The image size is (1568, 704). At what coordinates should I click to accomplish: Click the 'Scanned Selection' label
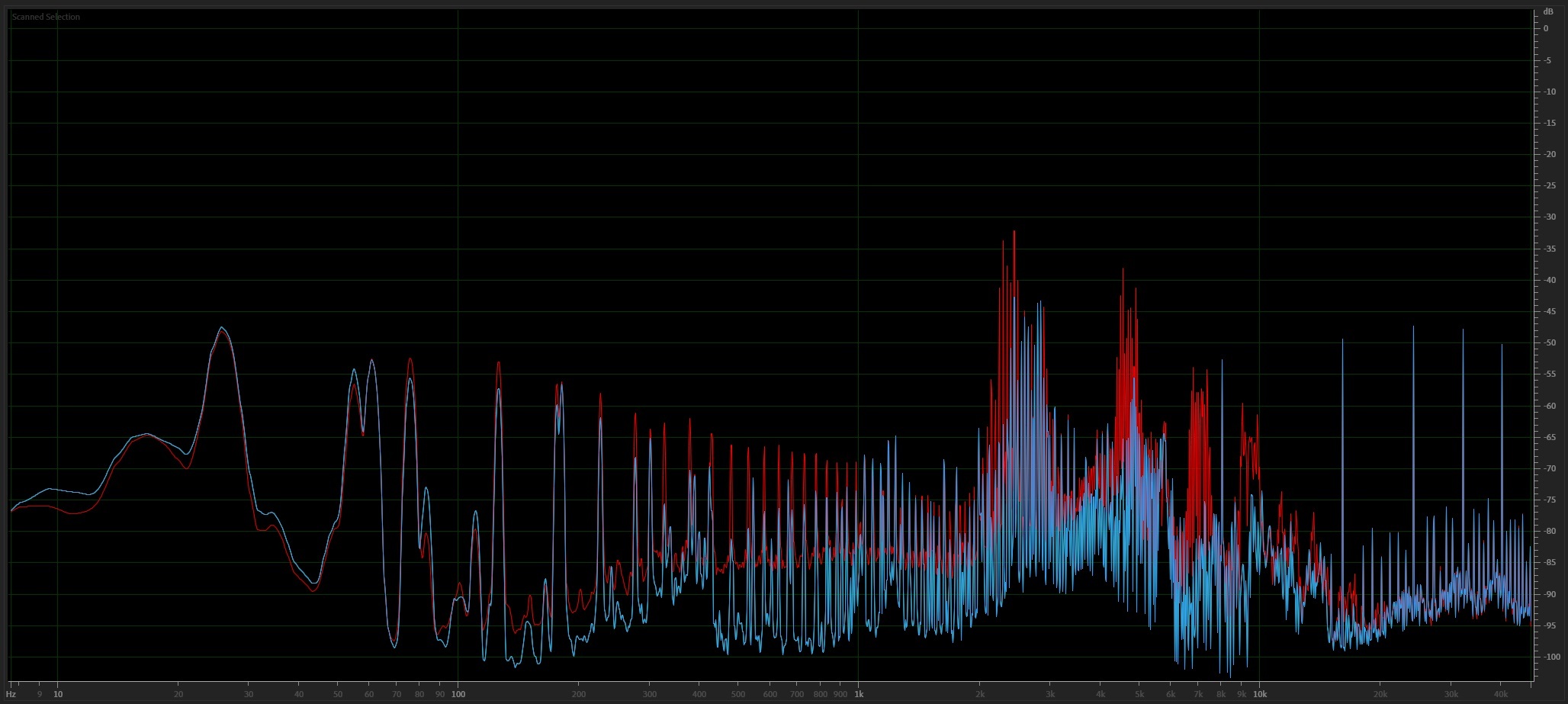46,17
